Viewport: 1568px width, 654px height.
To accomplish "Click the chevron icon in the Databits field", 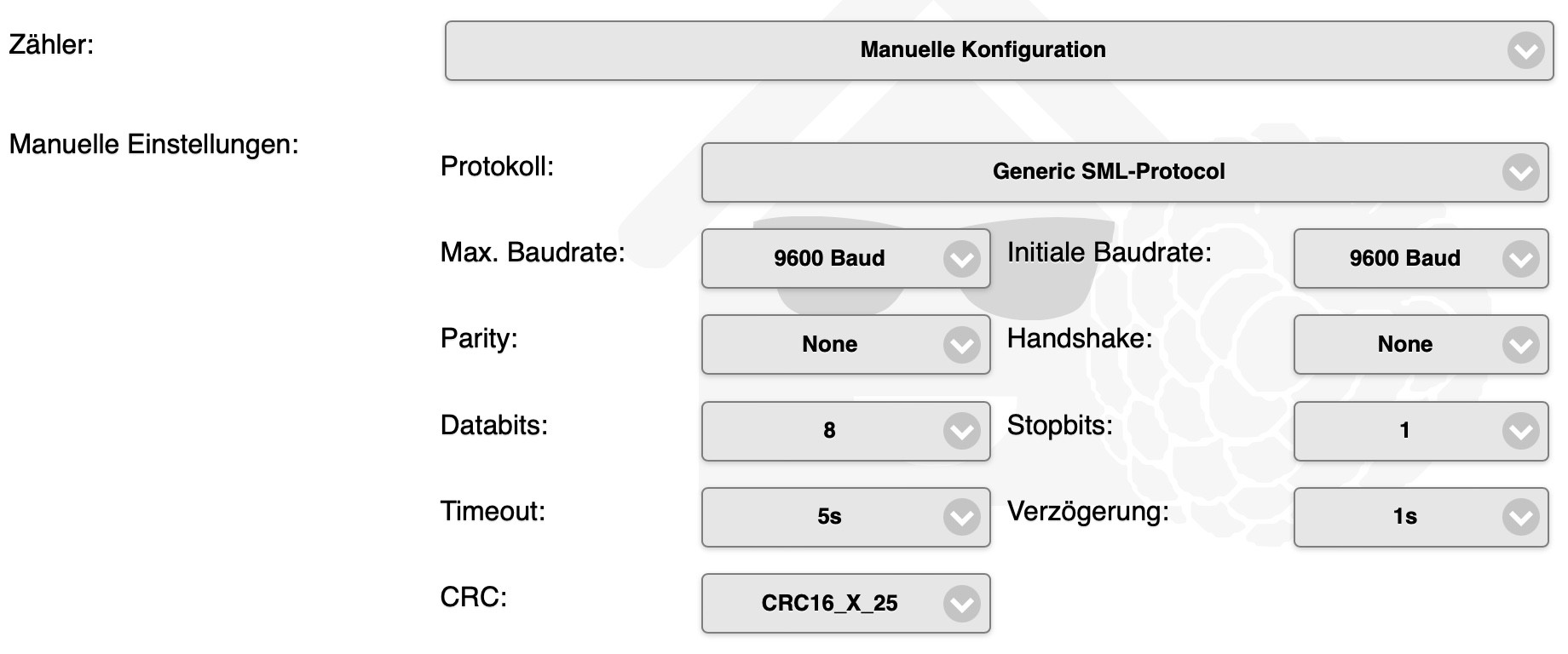I will click(961, 432).
